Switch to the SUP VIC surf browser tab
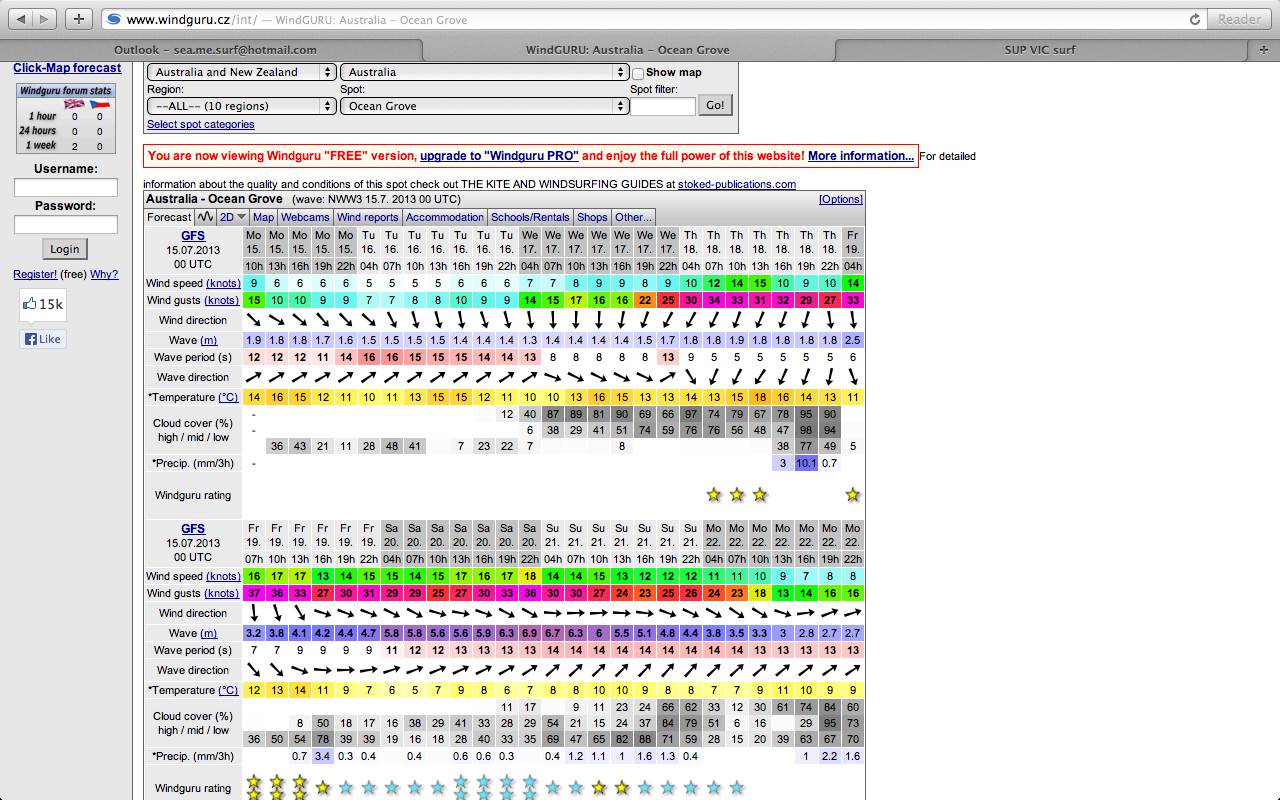 pos(1039,49)
